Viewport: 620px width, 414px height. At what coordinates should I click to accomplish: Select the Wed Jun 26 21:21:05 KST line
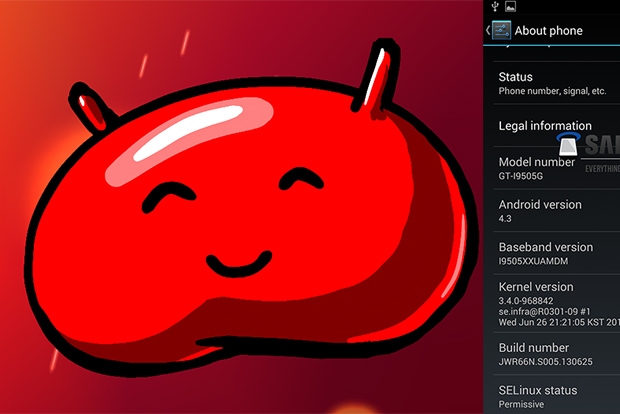[x=559, y=322]
